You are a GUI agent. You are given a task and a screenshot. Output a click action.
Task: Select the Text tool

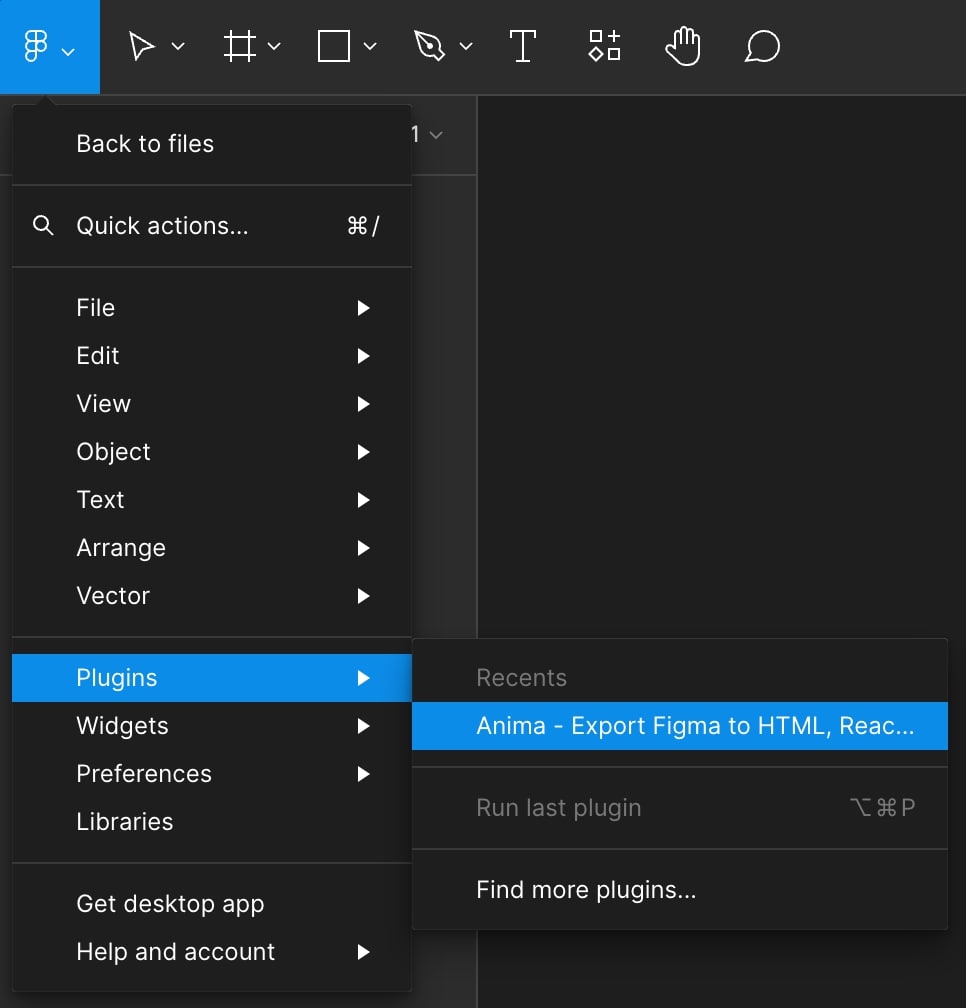522,47
